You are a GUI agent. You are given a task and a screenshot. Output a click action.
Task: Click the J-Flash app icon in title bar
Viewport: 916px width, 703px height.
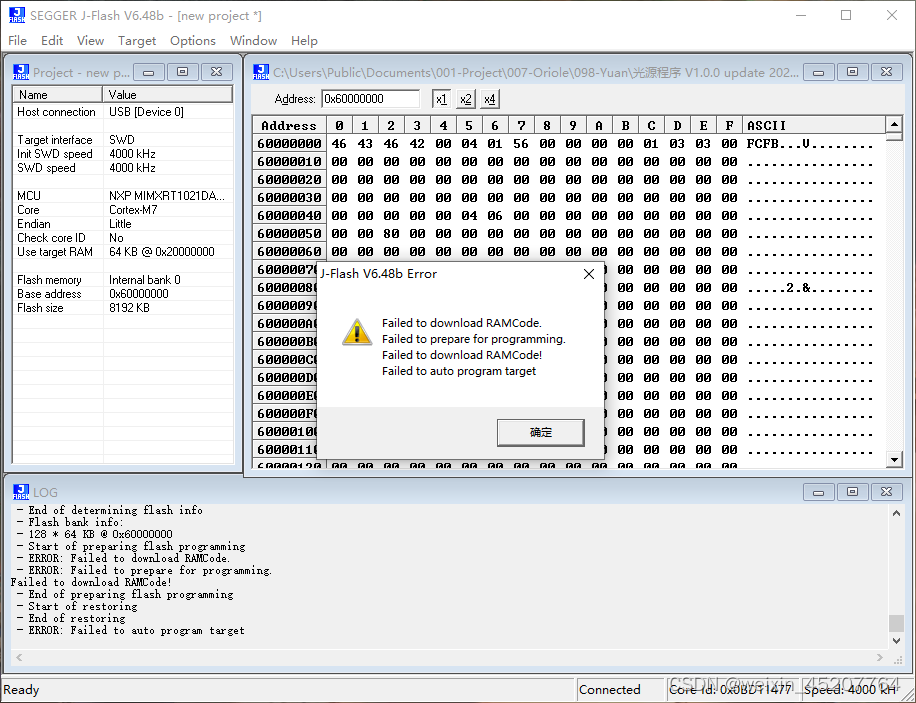click(x=17, y=15)
